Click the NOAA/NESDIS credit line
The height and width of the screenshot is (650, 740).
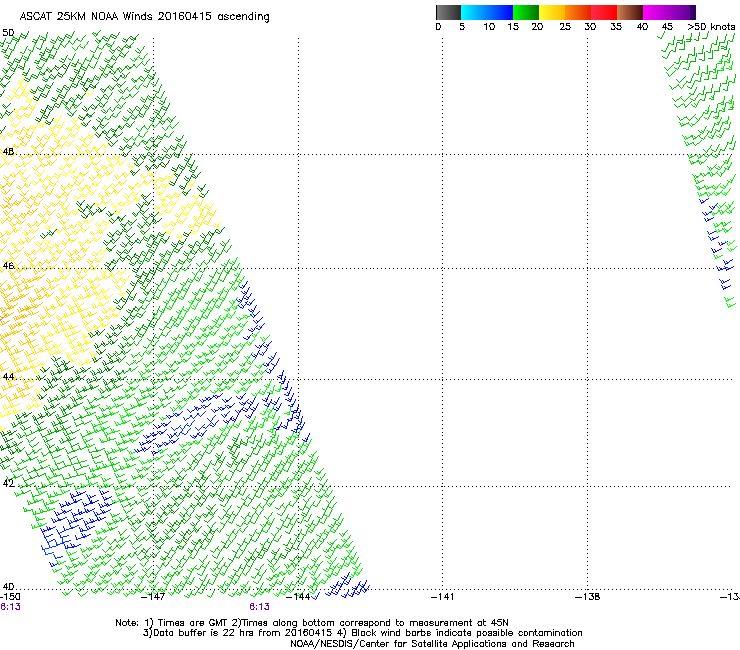(x=432, y=644)
